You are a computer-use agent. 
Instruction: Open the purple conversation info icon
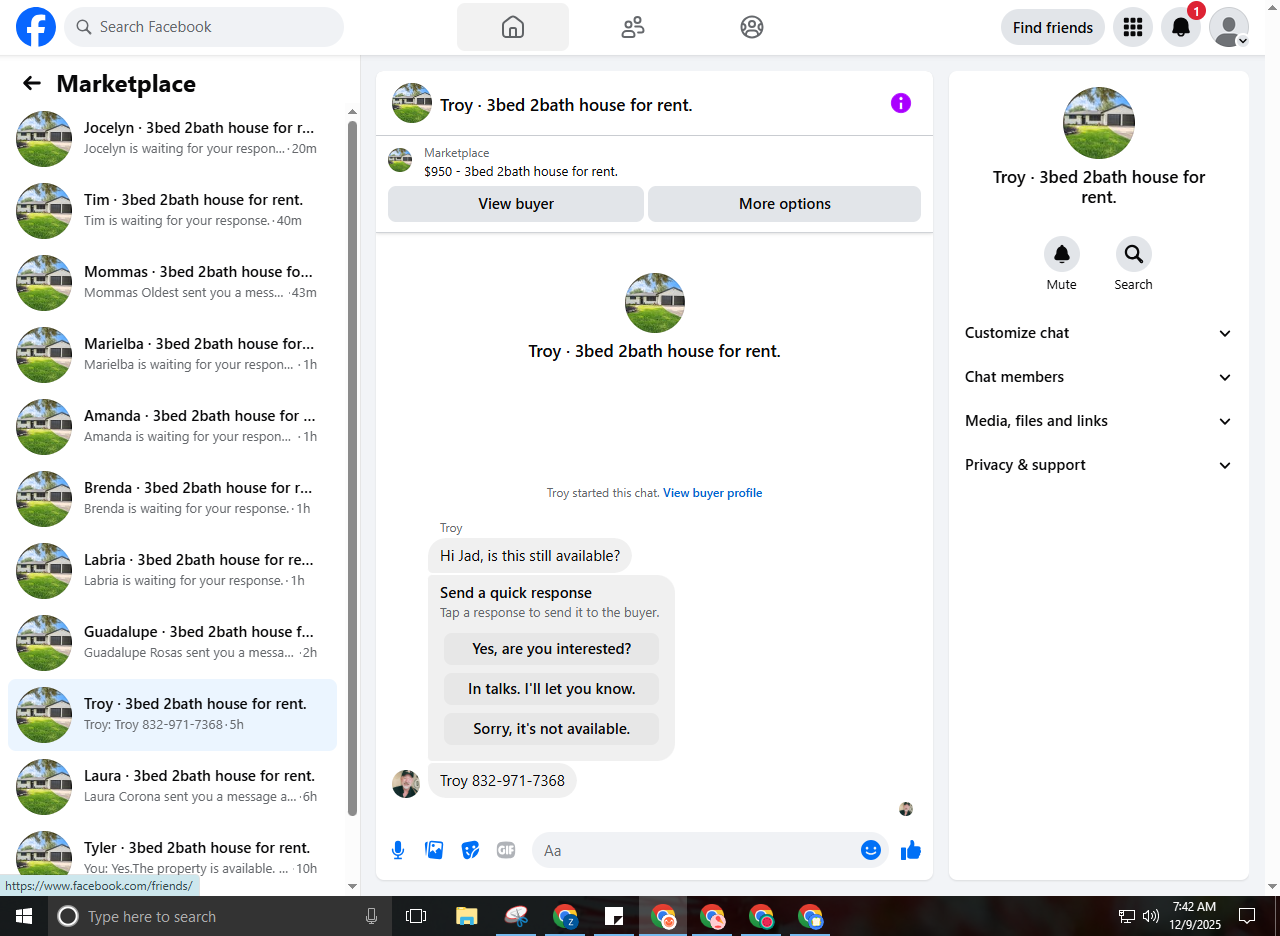[x=901, y=103]
